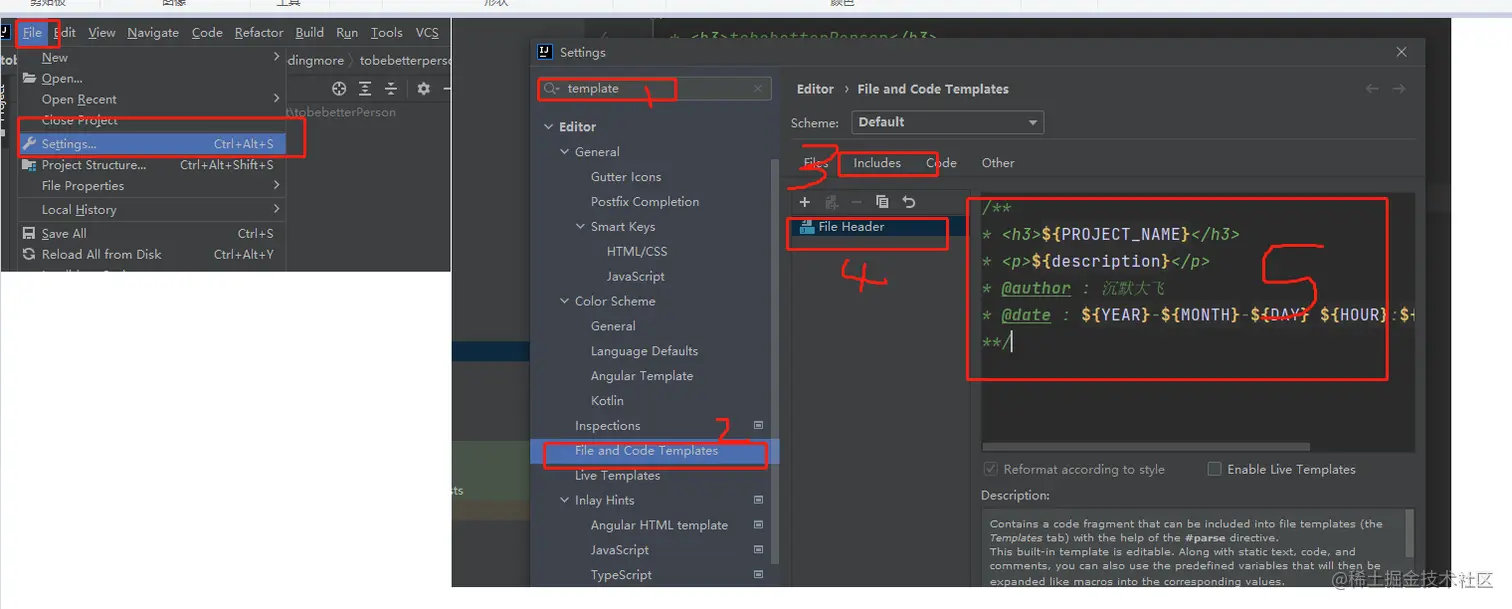Click the Reload All from Disk icon
The image size is (1512, 609).
(x=30, y=255)
